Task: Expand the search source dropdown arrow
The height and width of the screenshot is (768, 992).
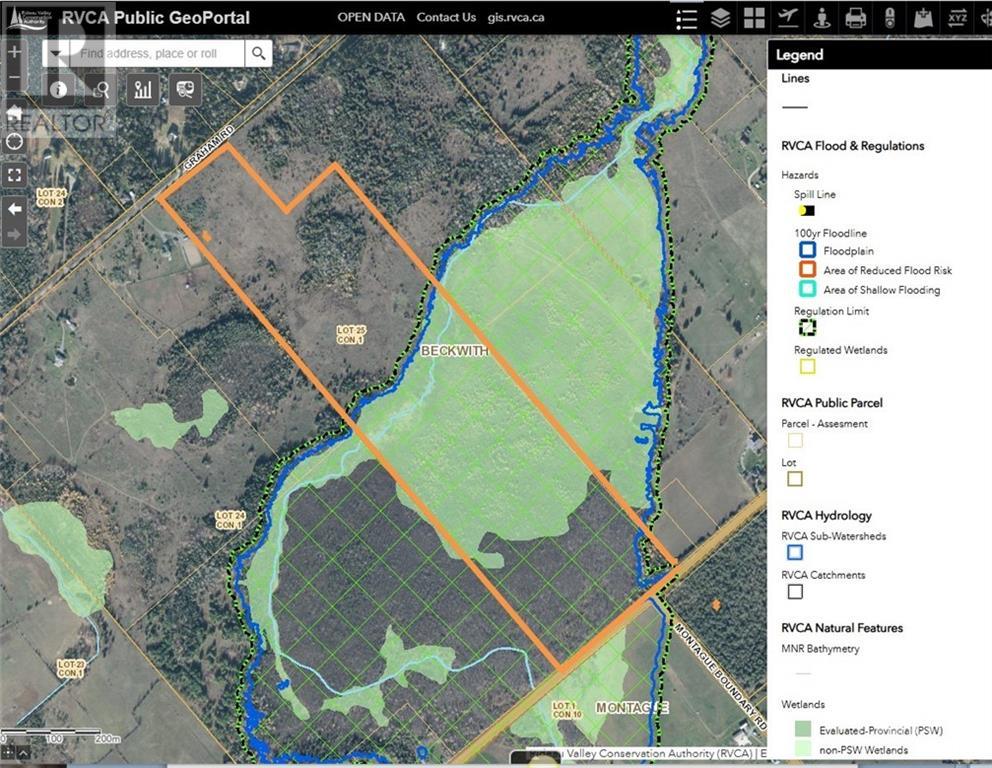Action: (56, 54)
